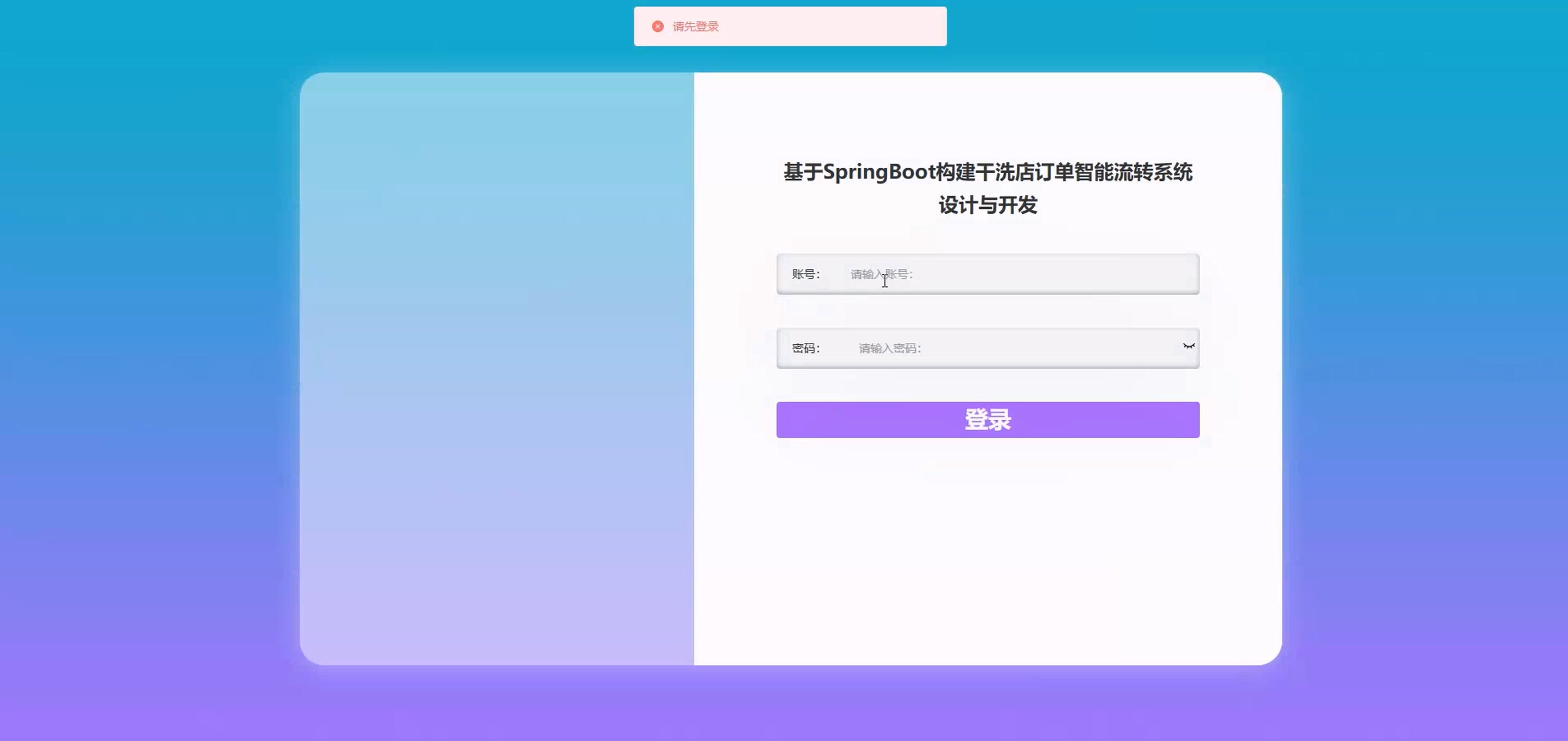
Task: Click the 密码: field label
Action: coord(805,348)
